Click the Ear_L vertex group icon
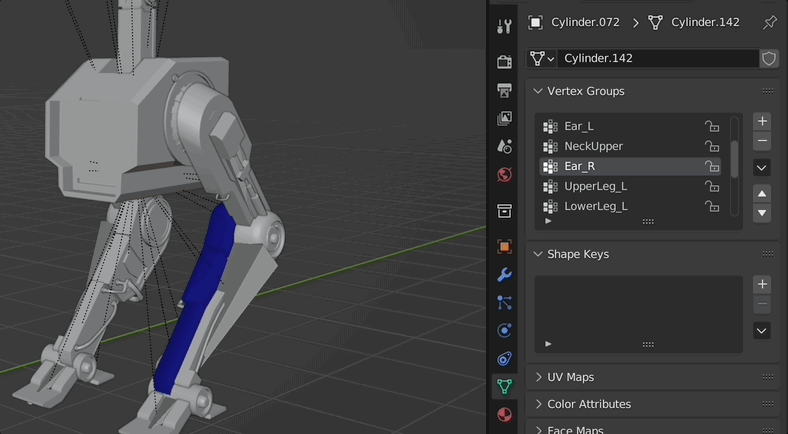This screenshot has height=434, width=788. tap(551, 126)
